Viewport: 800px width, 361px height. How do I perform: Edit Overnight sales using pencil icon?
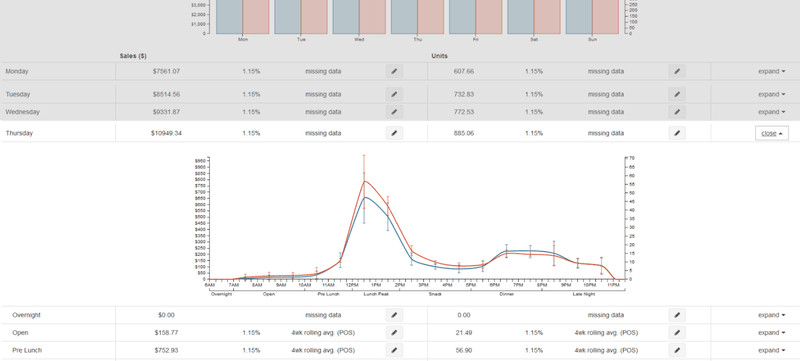pyautogui.click(x=394, y=315)
